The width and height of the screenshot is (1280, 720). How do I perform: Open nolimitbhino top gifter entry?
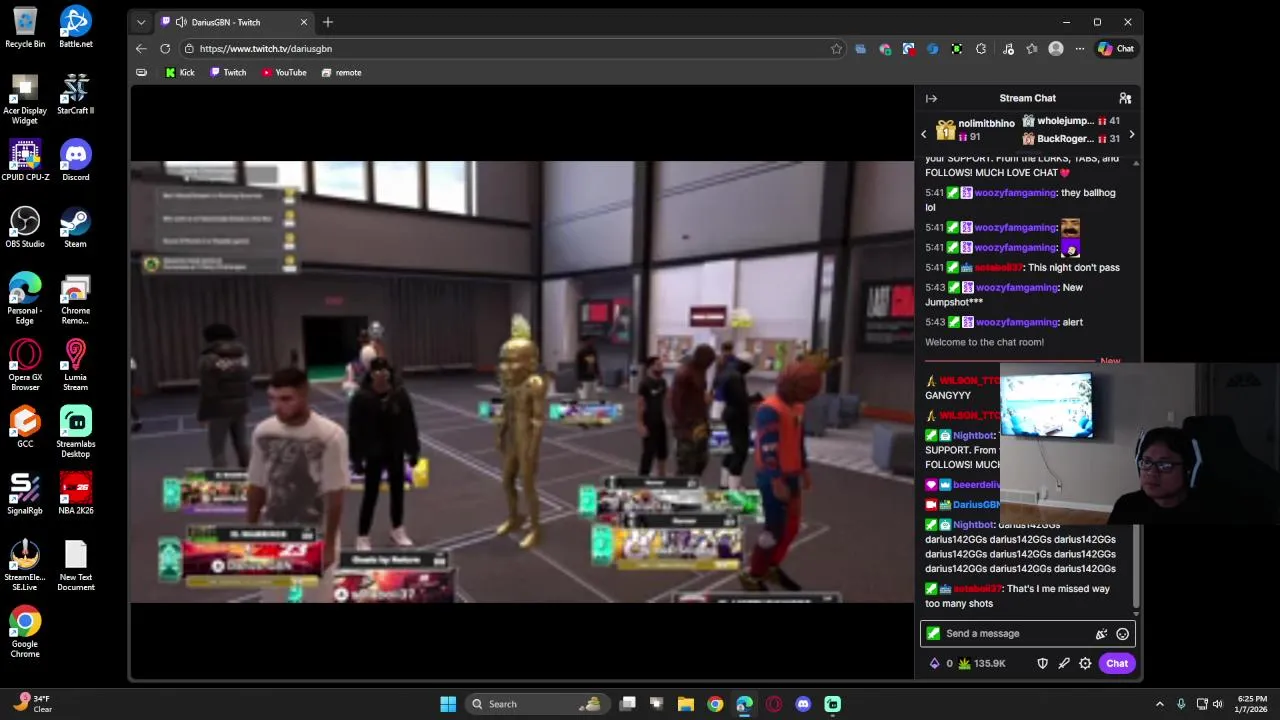click(x=974, y=130)
